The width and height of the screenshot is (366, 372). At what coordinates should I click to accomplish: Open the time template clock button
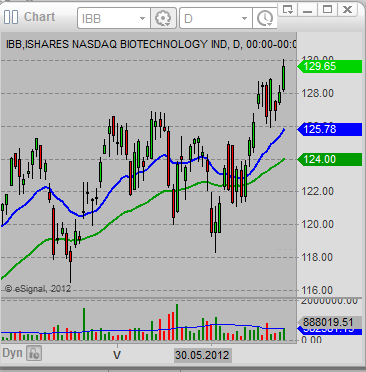[x=265, y=18]
